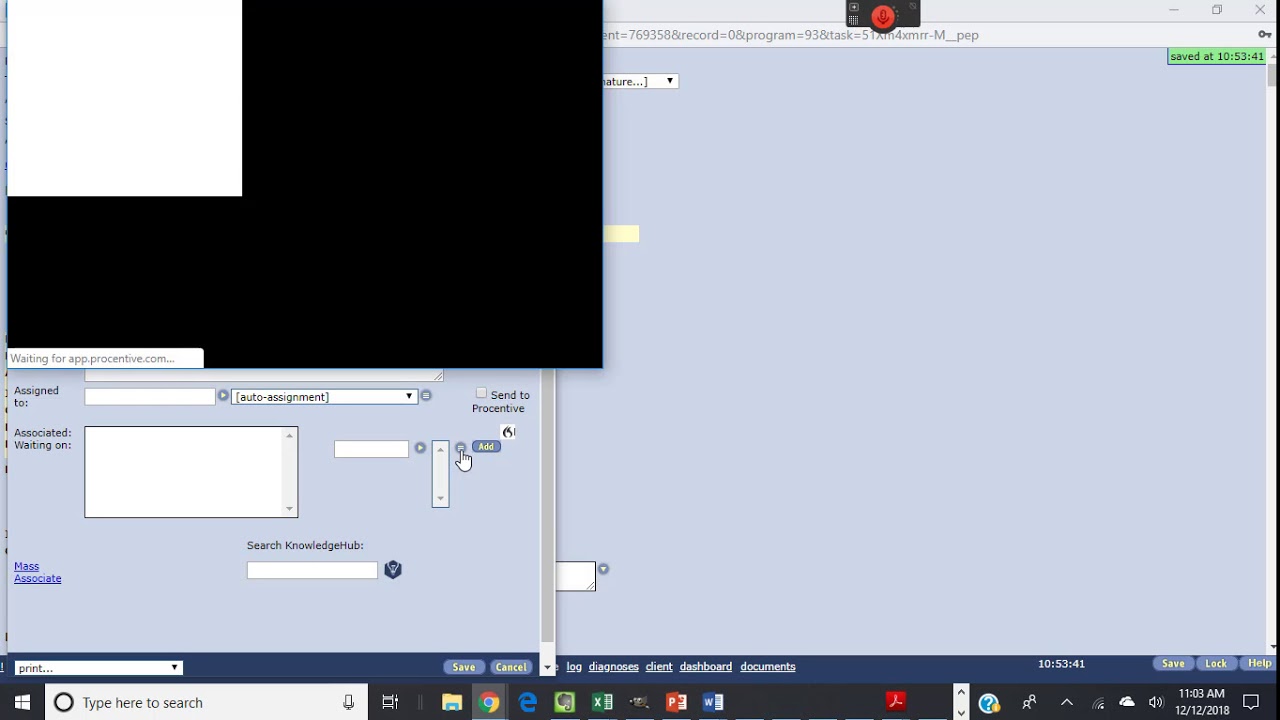1280x720 pixels.
Task: Click the Help button in the bottom bar
Action: 1259,664
